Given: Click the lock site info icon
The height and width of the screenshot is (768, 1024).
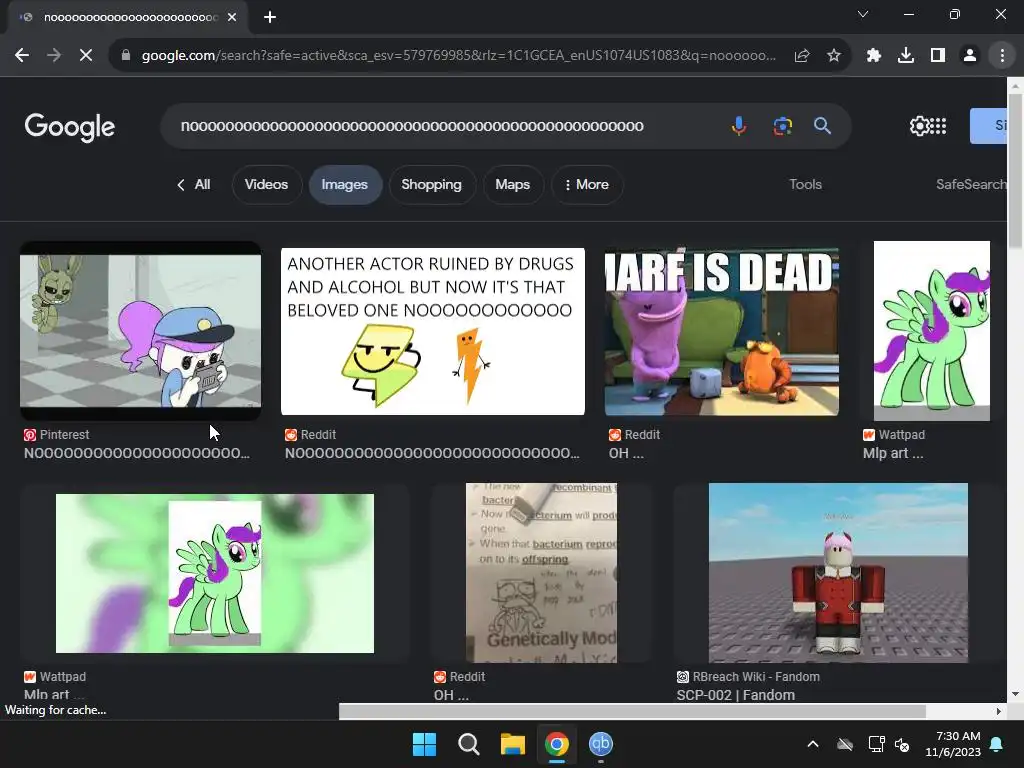Looking at the screenshot, I should [126, 56].
